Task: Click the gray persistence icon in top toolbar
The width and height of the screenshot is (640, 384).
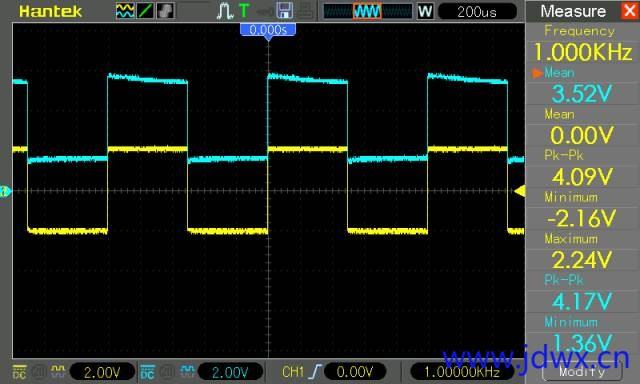Action: 165,11
